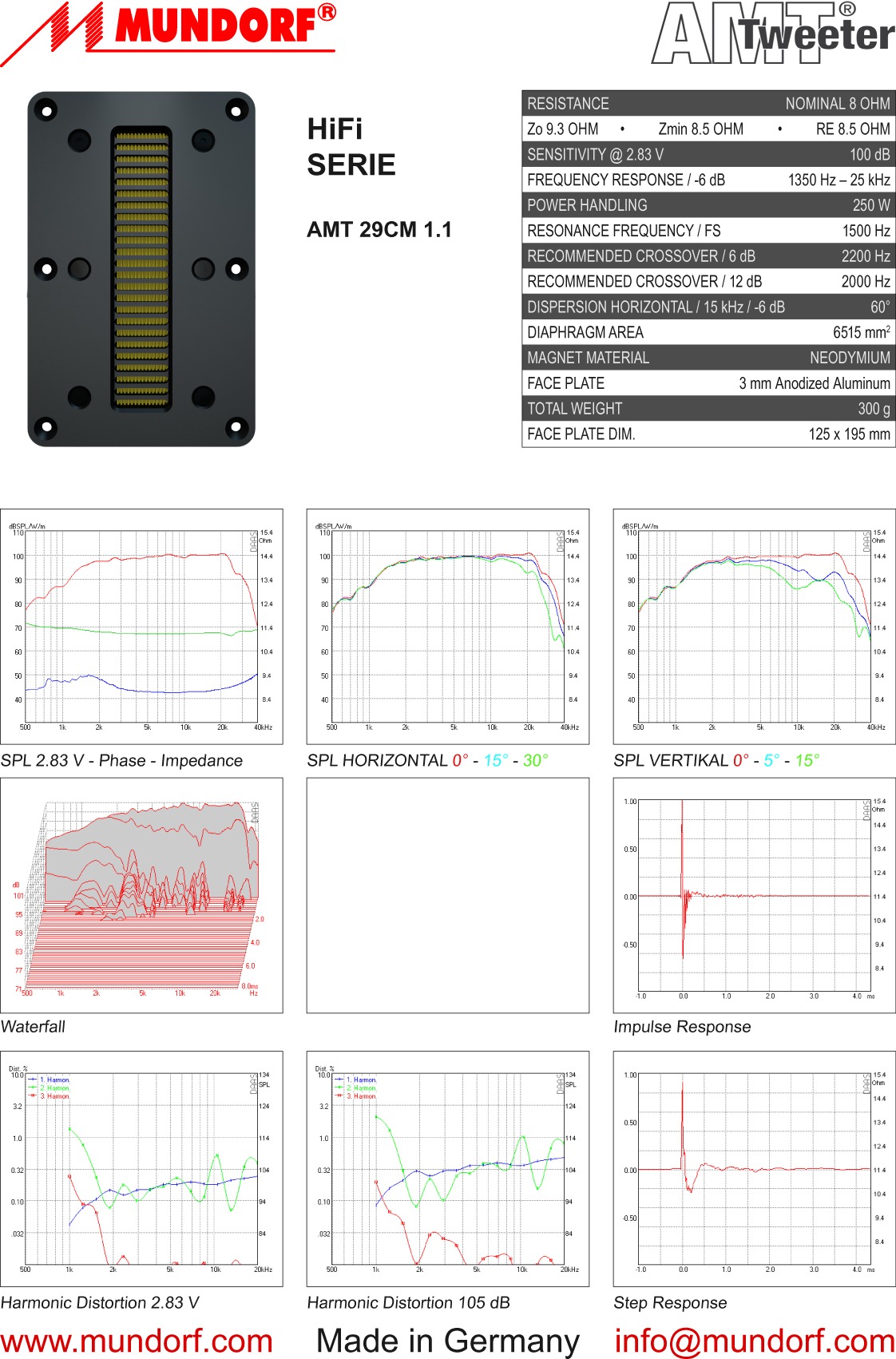Click the SPL Phase Impedance chart
Screen dimensions: 896x1359
click(x=141, y=627)
